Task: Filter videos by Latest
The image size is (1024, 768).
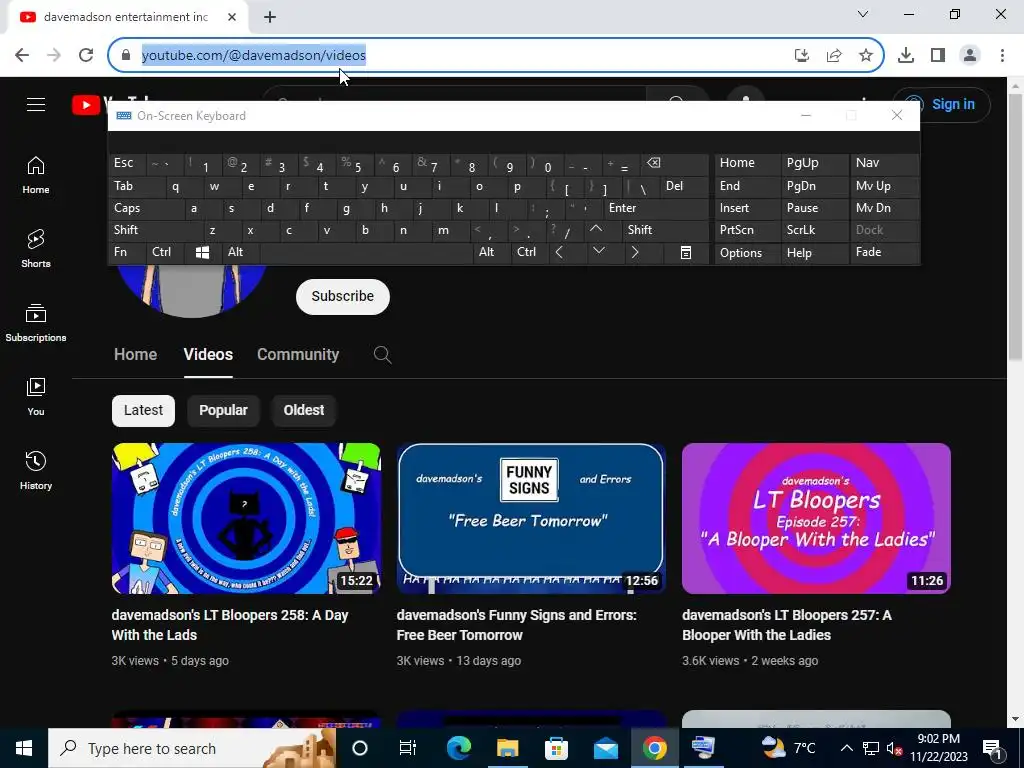Action: 143,411
